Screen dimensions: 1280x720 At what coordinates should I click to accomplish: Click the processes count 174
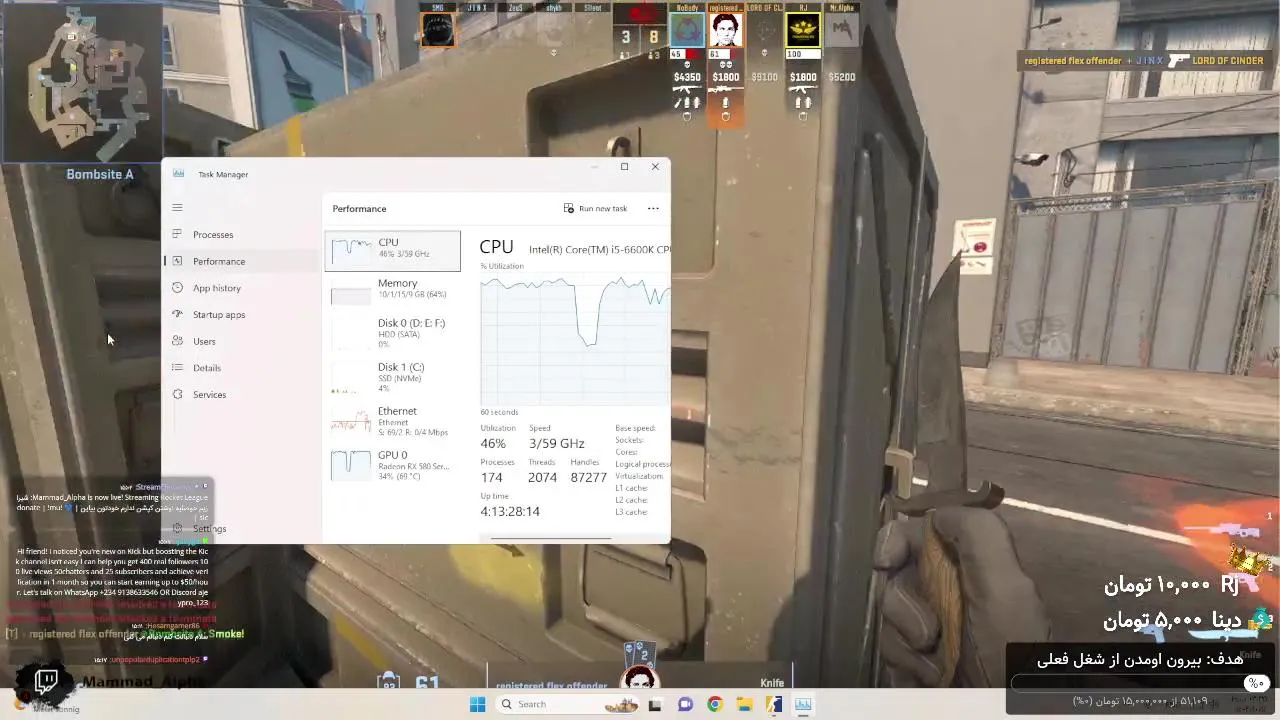[491, 477]
